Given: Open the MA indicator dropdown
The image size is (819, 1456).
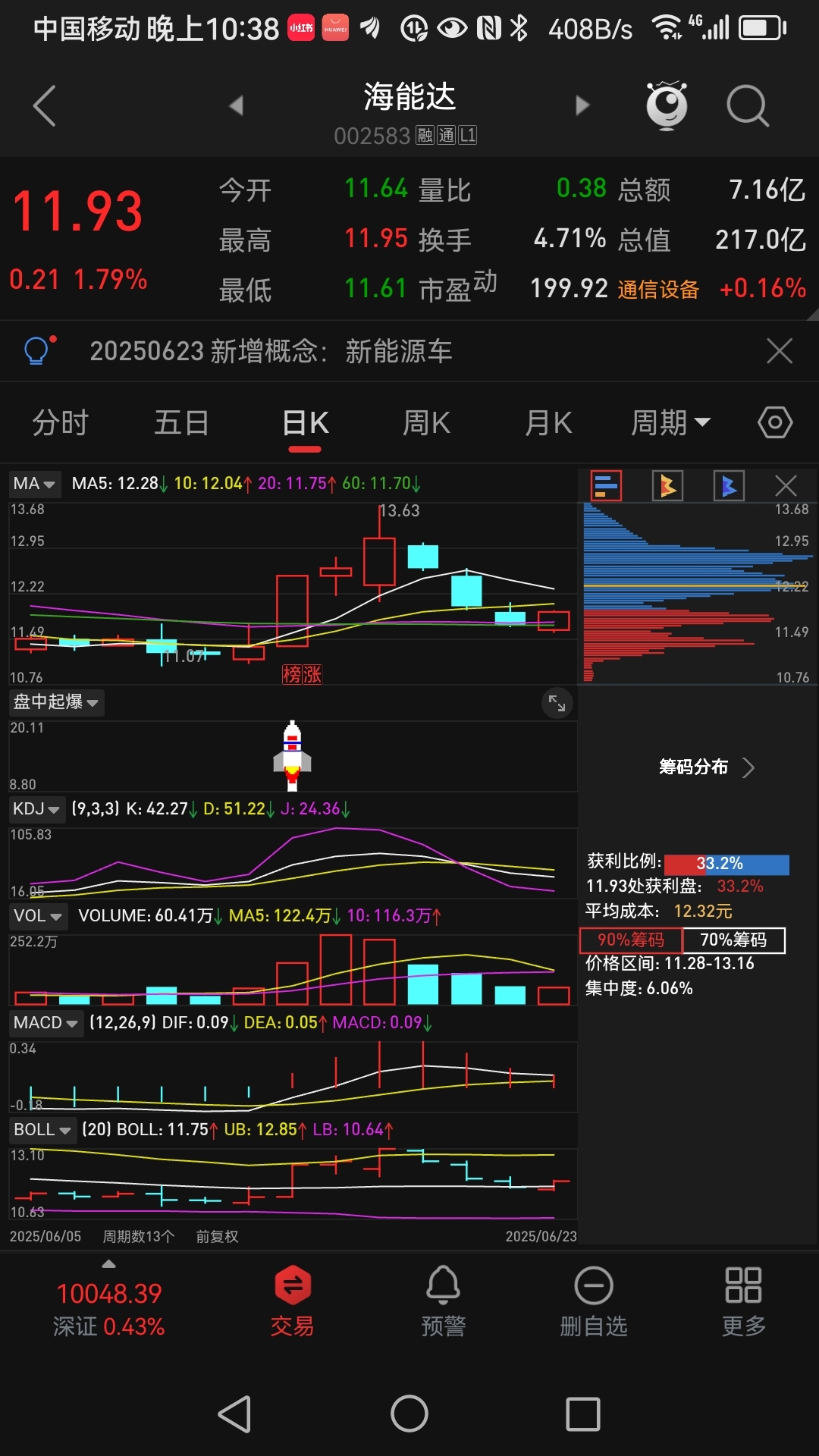Looking at the screenshot, I should tap(34, 484).
